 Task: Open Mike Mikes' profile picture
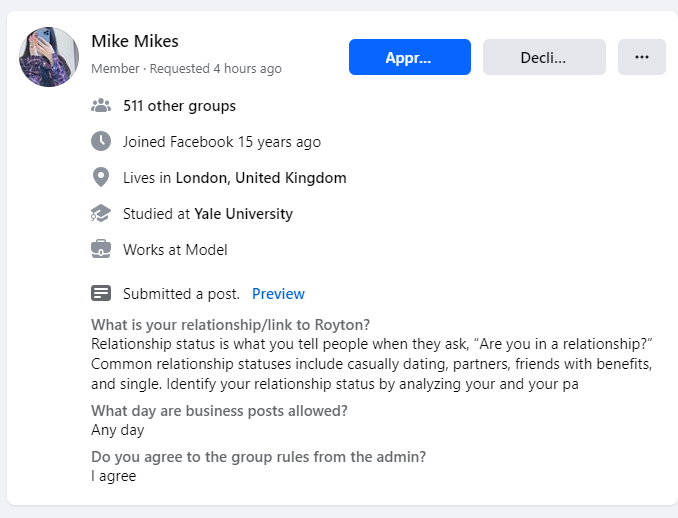49,57
